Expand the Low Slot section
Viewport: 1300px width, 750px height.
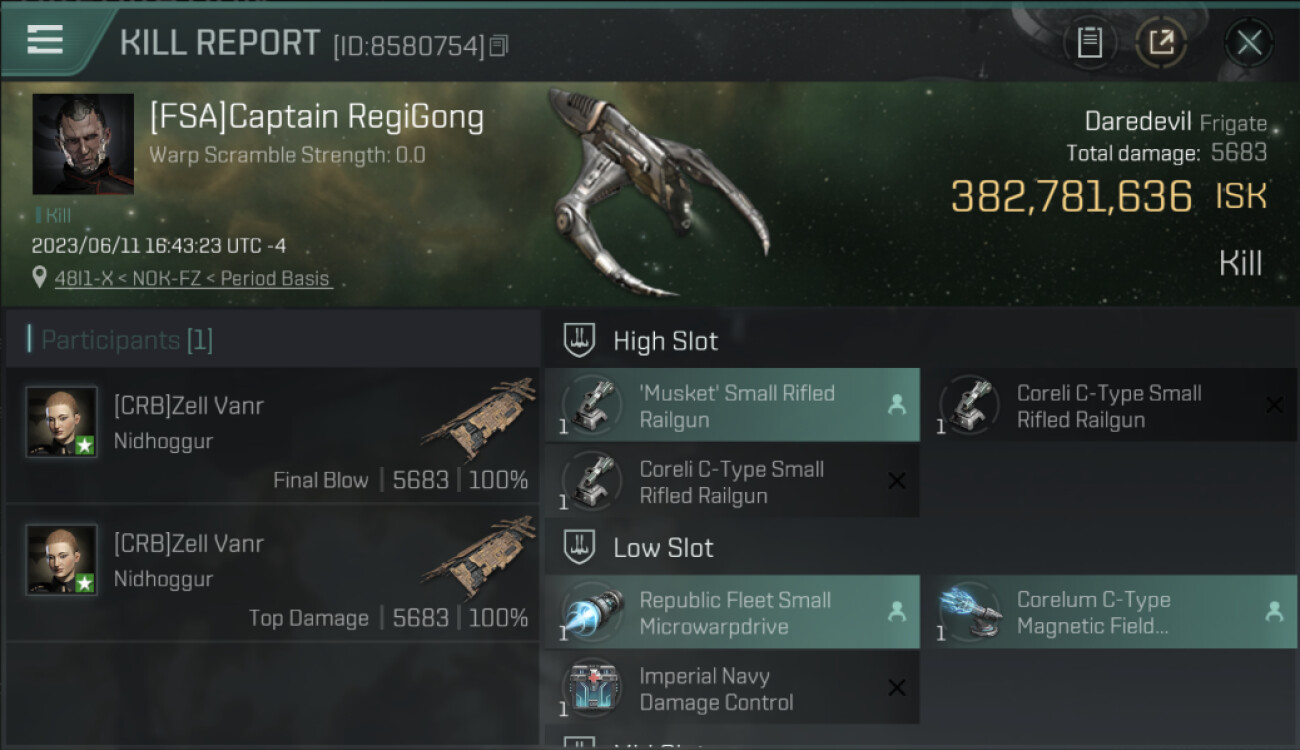640,548
